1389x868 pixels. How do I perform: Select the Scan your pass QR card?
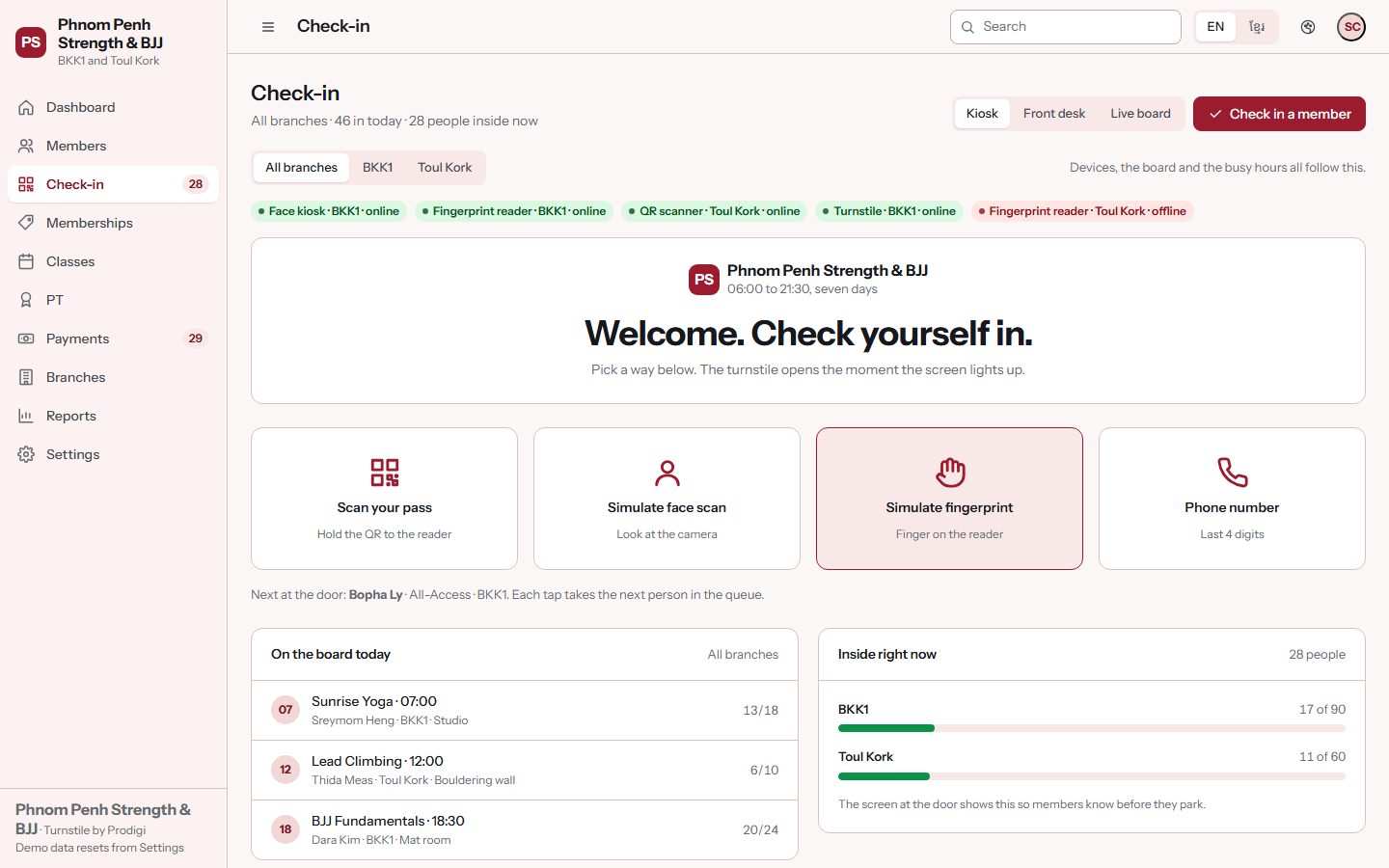pyautogui.click(x=384, y=499)
